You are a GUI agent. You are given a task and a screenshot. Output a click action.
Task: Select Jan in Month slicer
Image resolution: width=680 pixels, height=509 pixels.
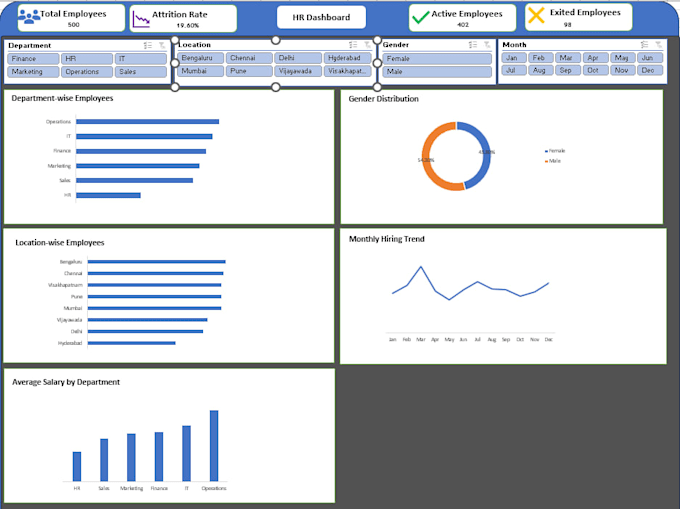point(514,58)
